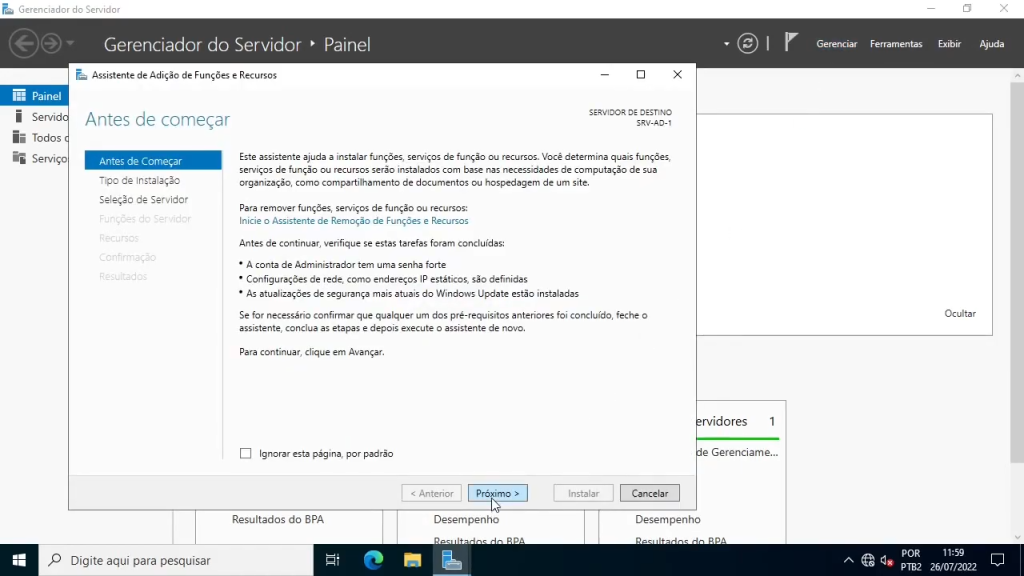Screen dimensions: 1024x576
Task: Open navigation history dropdown beside forward arrow
Action: [x=70, y=44]
